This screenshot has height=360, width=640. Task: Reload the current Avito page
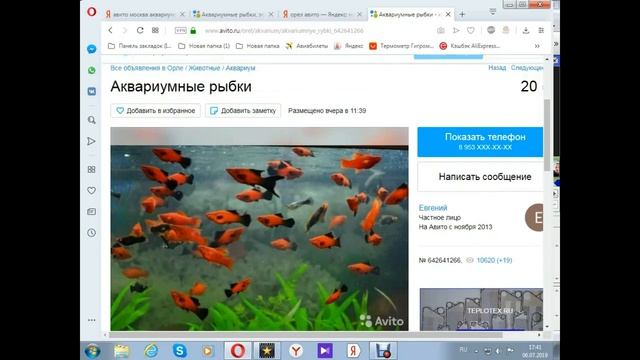point(140,30)
